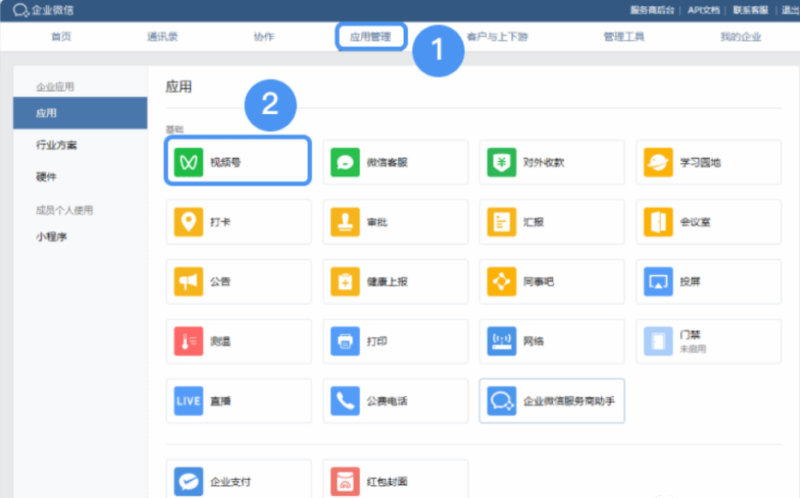Open the 学习园地 planet icon
The image size is (800, 498).
click(x=658, y=162)
